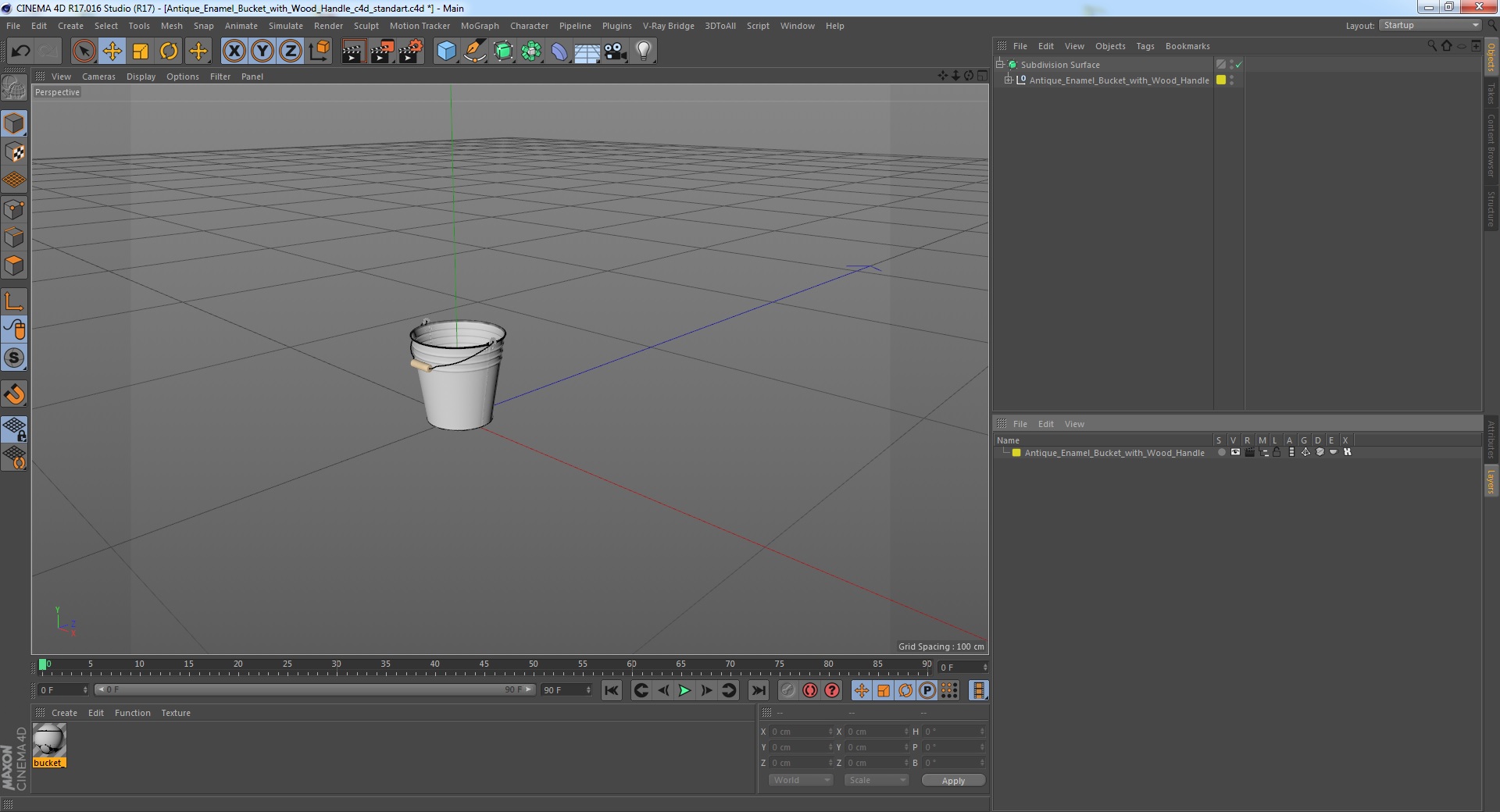This screenshot has width=1500, height=812.
Task: Click the timeline preview range slider bar
Action: 314,689
